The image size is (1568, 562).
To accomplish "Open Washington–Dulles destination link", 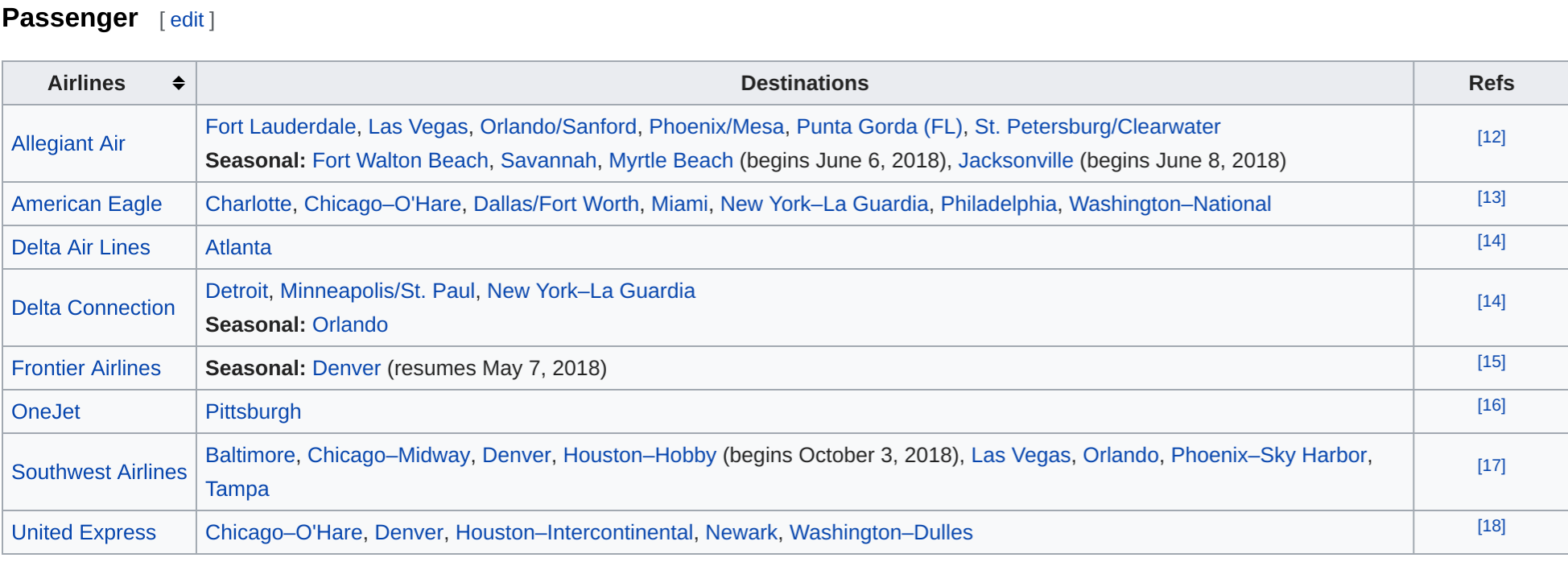I will [x=881, y=532].
